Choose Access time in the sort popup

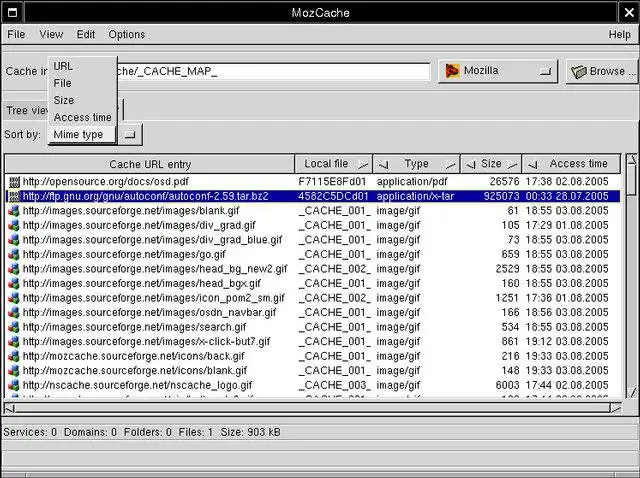tap(82, 117)
